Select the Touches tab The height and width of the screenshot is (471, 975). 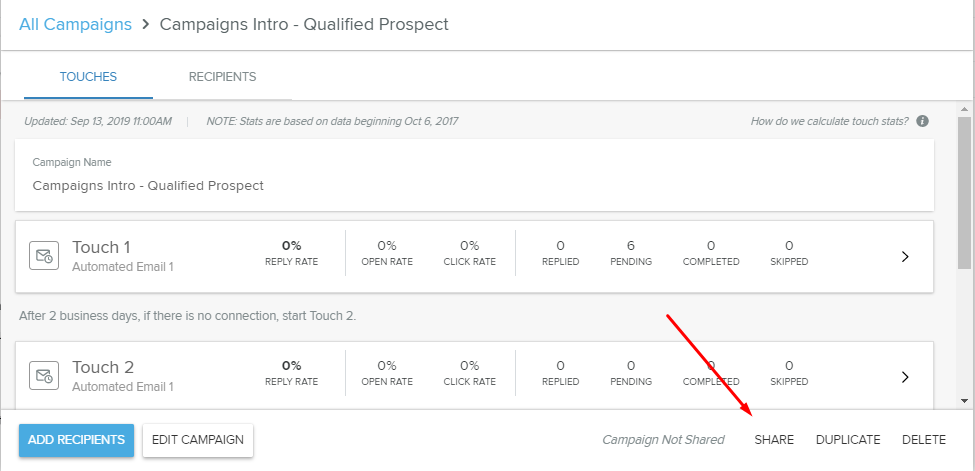tap(88, 77)
